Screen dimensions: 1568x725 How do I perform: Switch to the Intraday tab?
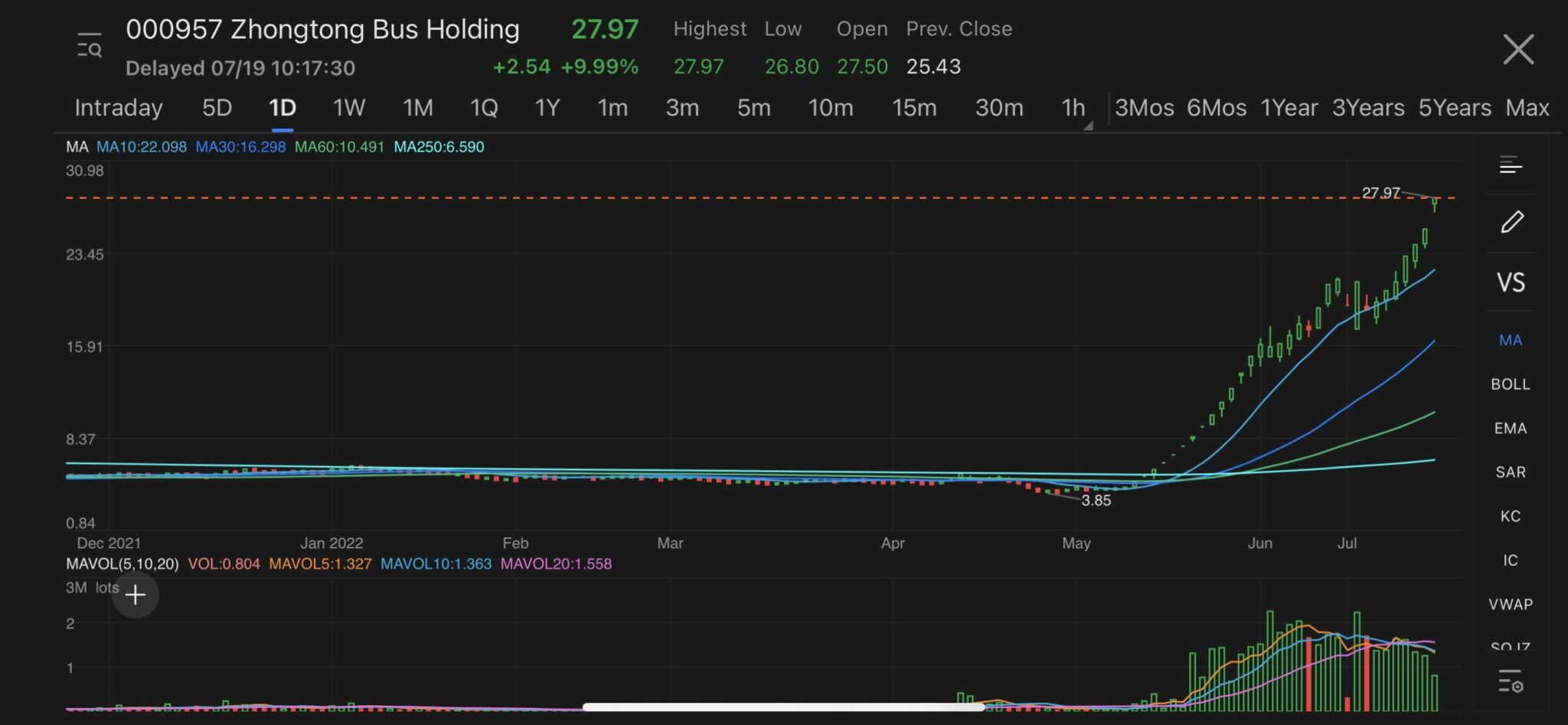click(119, 108)
